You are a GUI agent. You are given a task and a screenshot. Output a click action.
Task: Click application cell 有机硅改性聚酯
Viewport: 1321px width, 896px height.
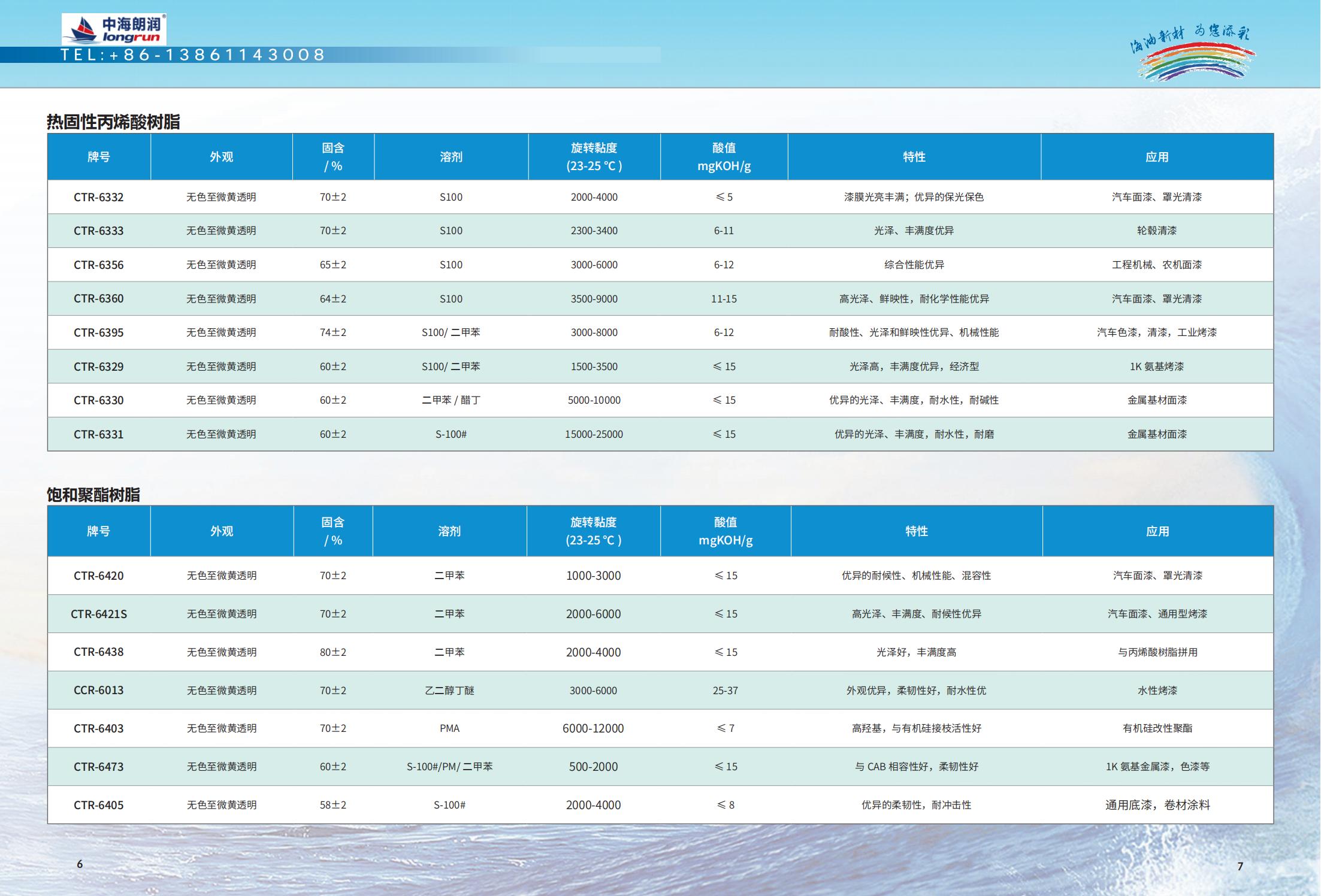click(1157, 728)
